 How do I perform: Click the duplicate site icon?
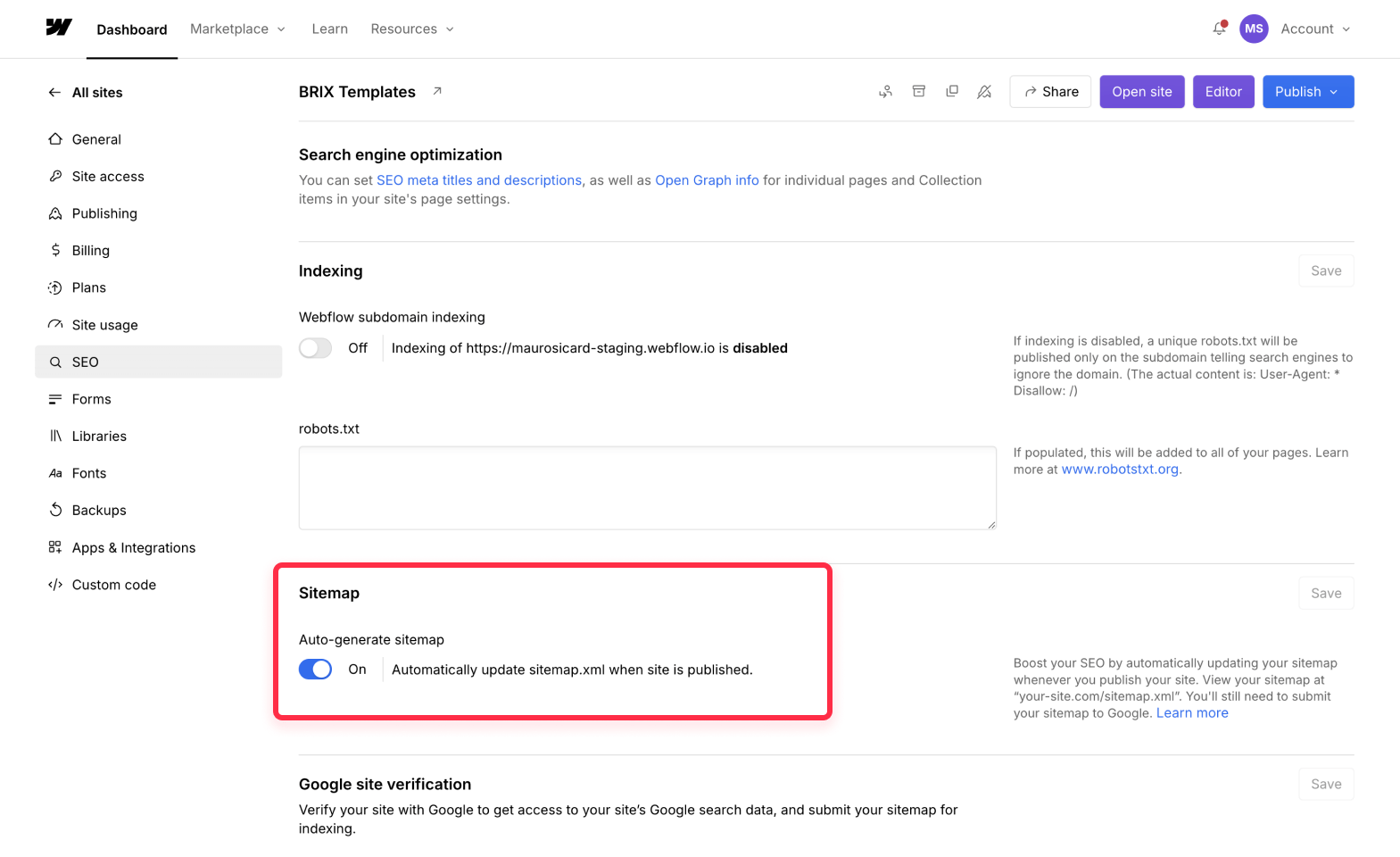point(952,91)
